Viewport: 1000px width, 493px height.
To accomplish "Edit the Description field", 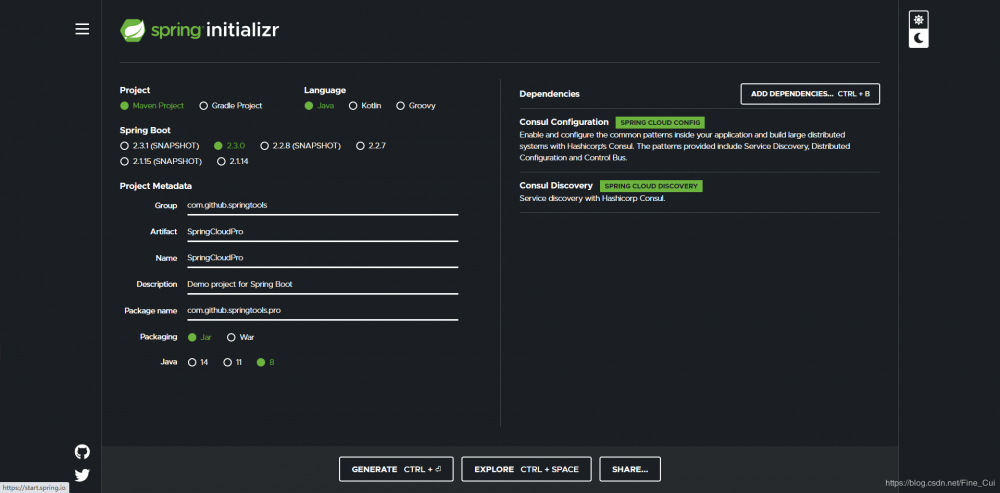I will click(x=322, y=284).
